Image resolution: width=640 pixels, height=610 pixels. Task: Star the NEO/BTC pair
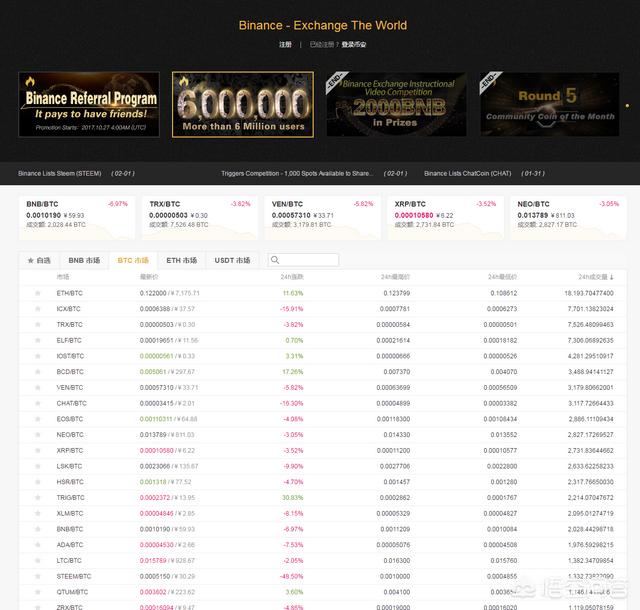[x=38, y=434]
